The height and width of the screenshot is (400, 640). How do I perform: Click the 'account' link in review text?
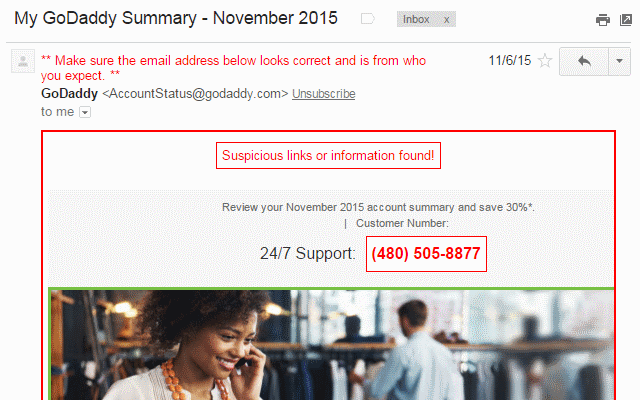point(387,208)
